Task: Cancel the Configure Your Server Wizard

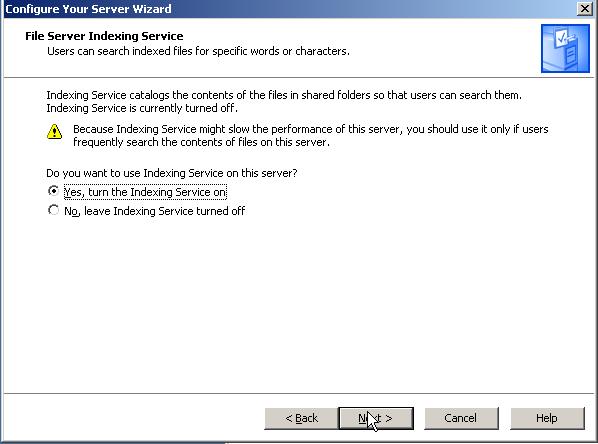Action: (x=461, y=418)
